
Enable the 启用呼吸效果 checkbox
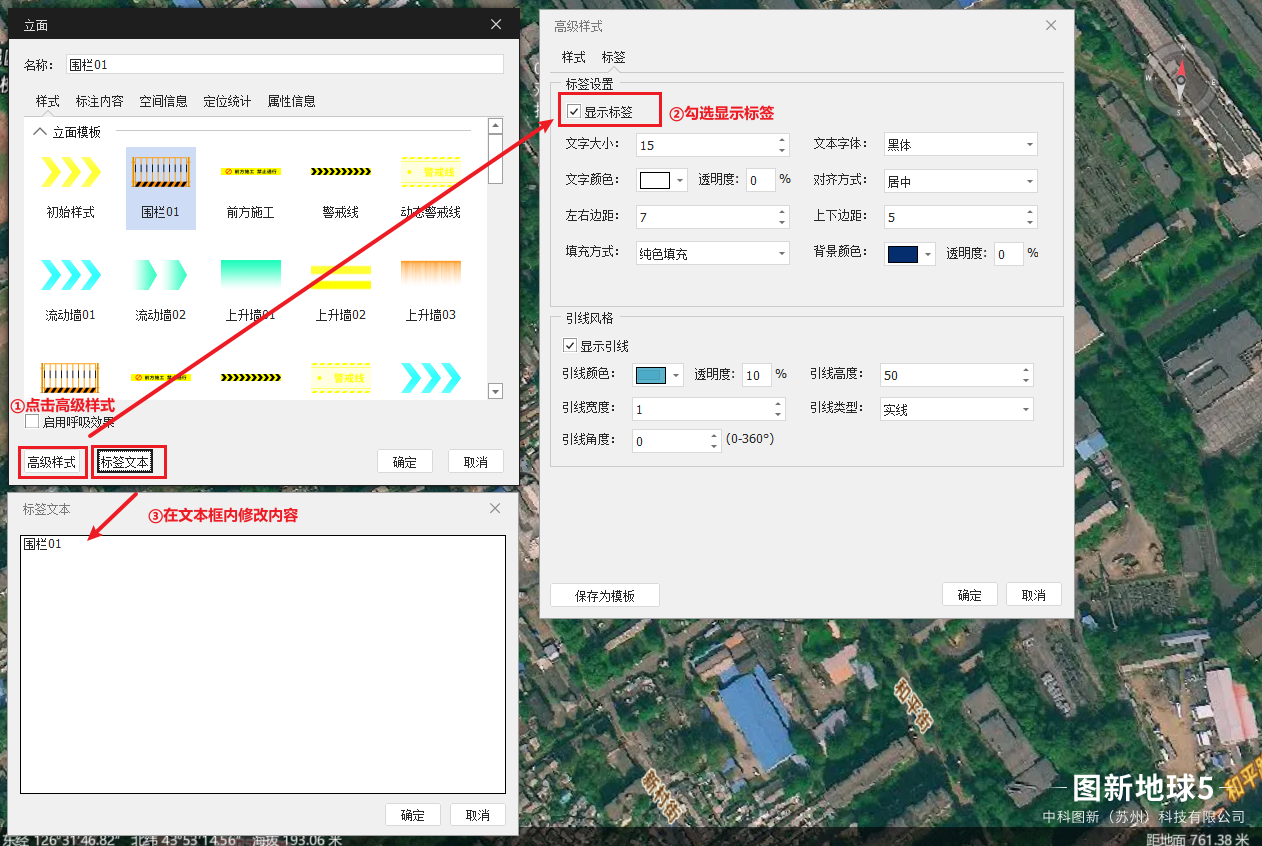(32, 421)
